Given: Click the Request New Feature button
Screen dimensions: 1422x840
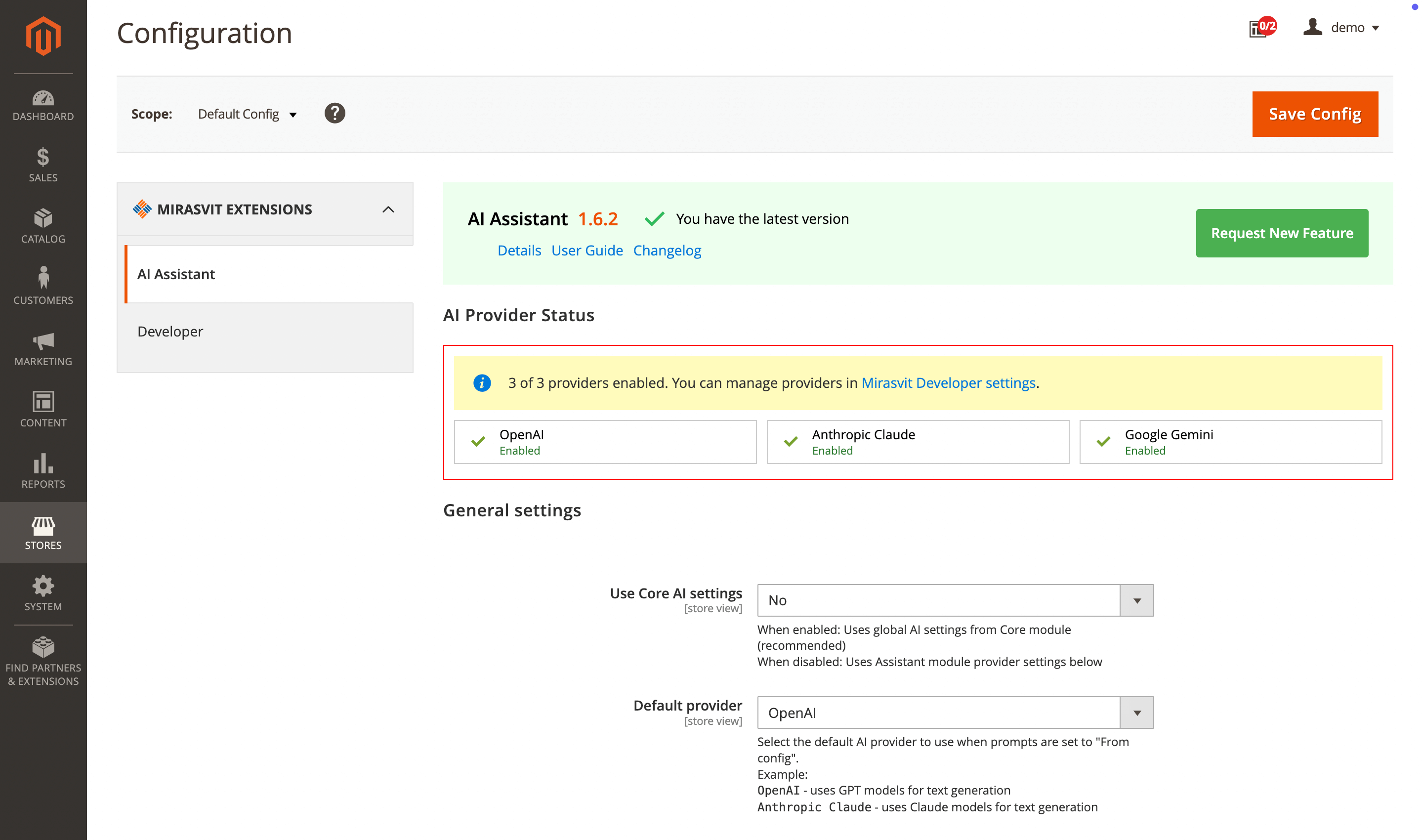Looking at the screenshot, I should pyautogui.click(x=1281, y=233).
